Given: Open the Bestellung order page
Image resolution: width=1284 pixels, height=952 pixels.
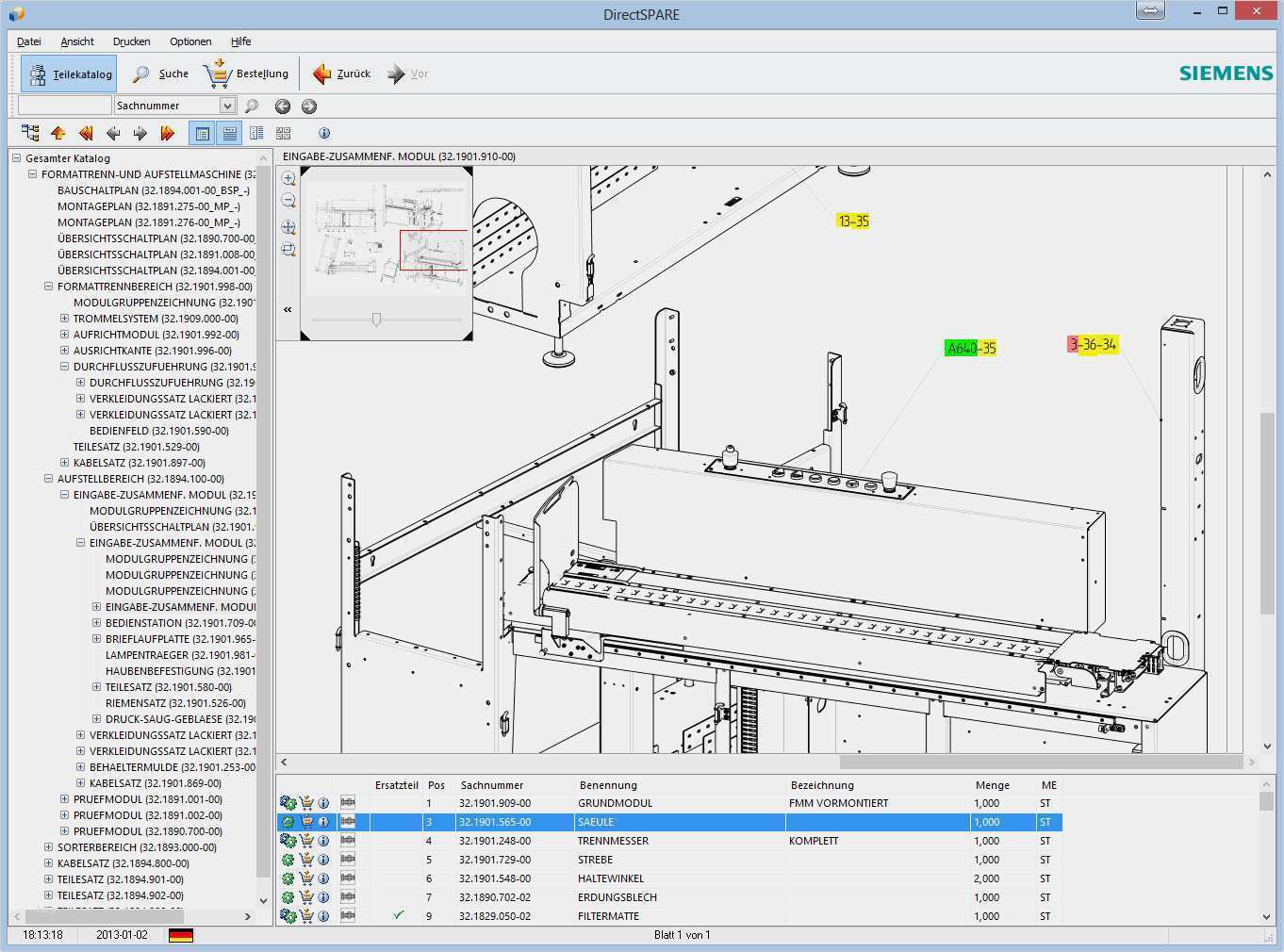Looking at the screenshot, I should pos(246,74).
